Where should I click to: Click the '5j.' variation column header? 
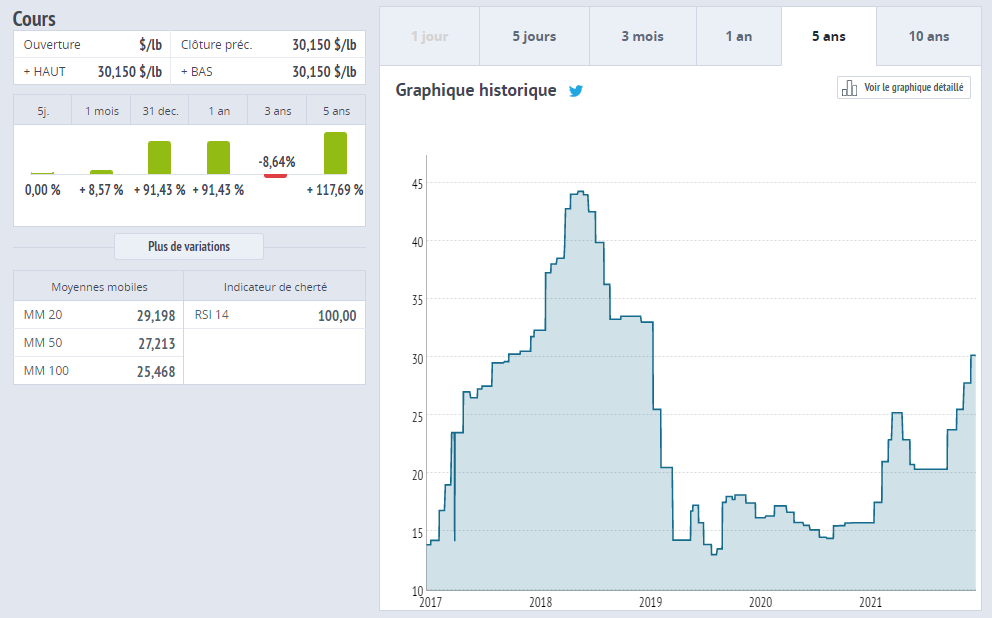tap(43, 111)
